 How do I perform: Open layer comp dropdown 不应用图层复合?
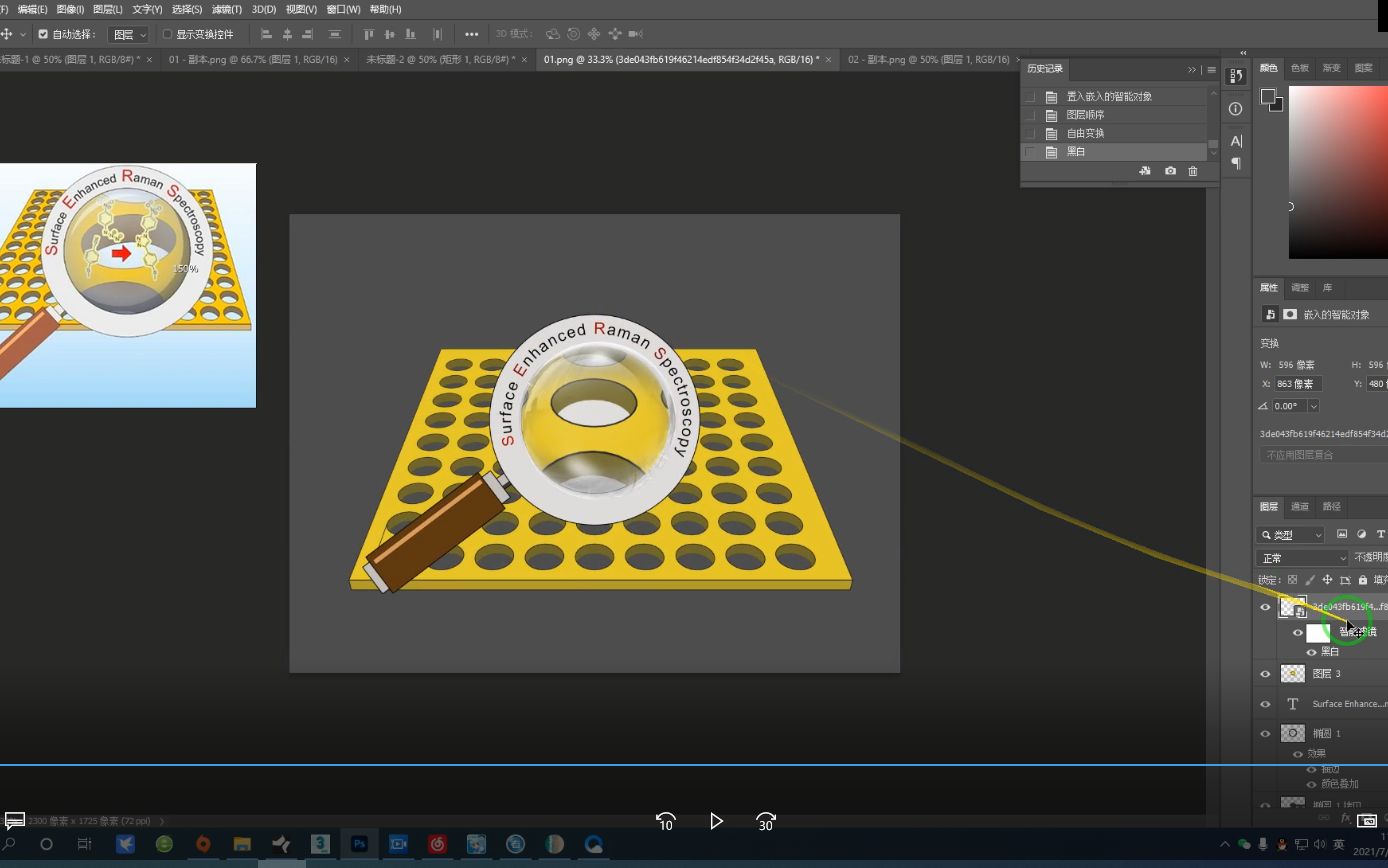point(1323,455)
